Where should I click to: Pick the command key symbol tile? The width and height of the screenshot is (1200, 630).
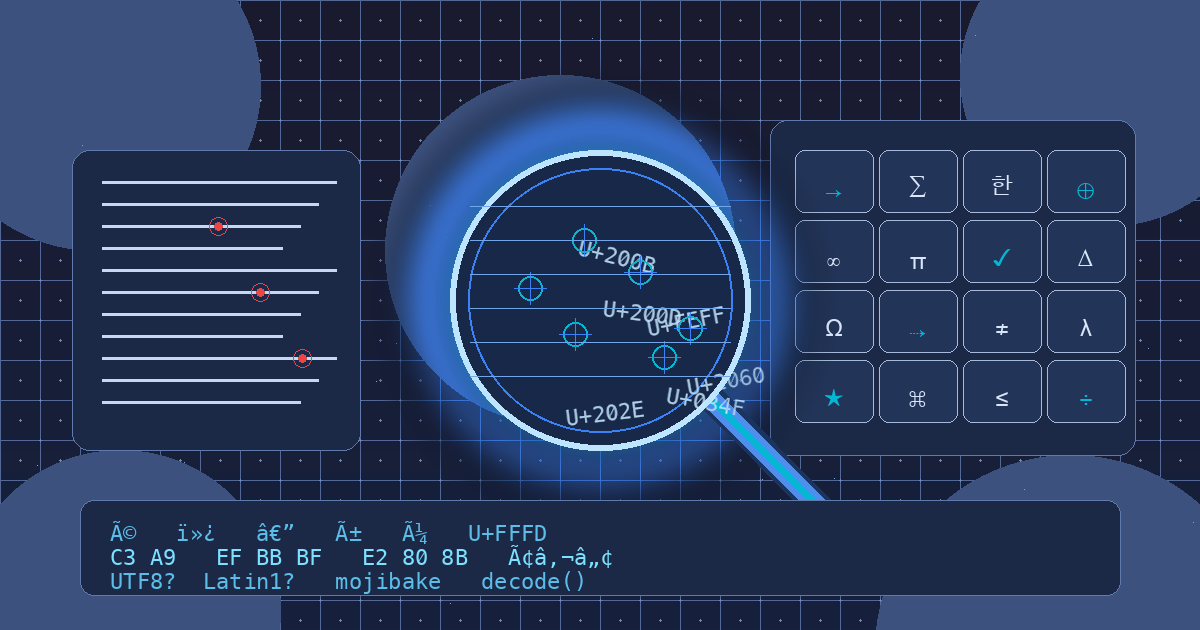(918, 392)
